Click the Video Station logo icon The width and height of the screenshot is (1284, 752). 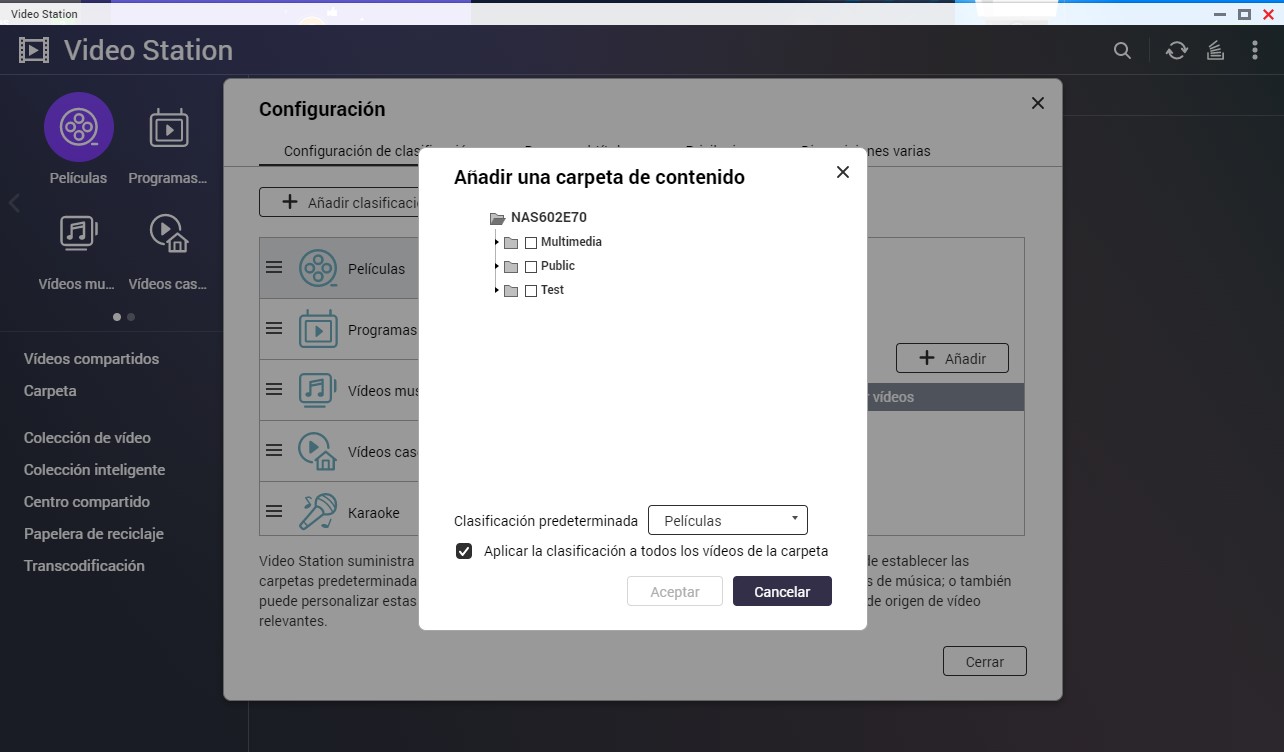[33, 50]
